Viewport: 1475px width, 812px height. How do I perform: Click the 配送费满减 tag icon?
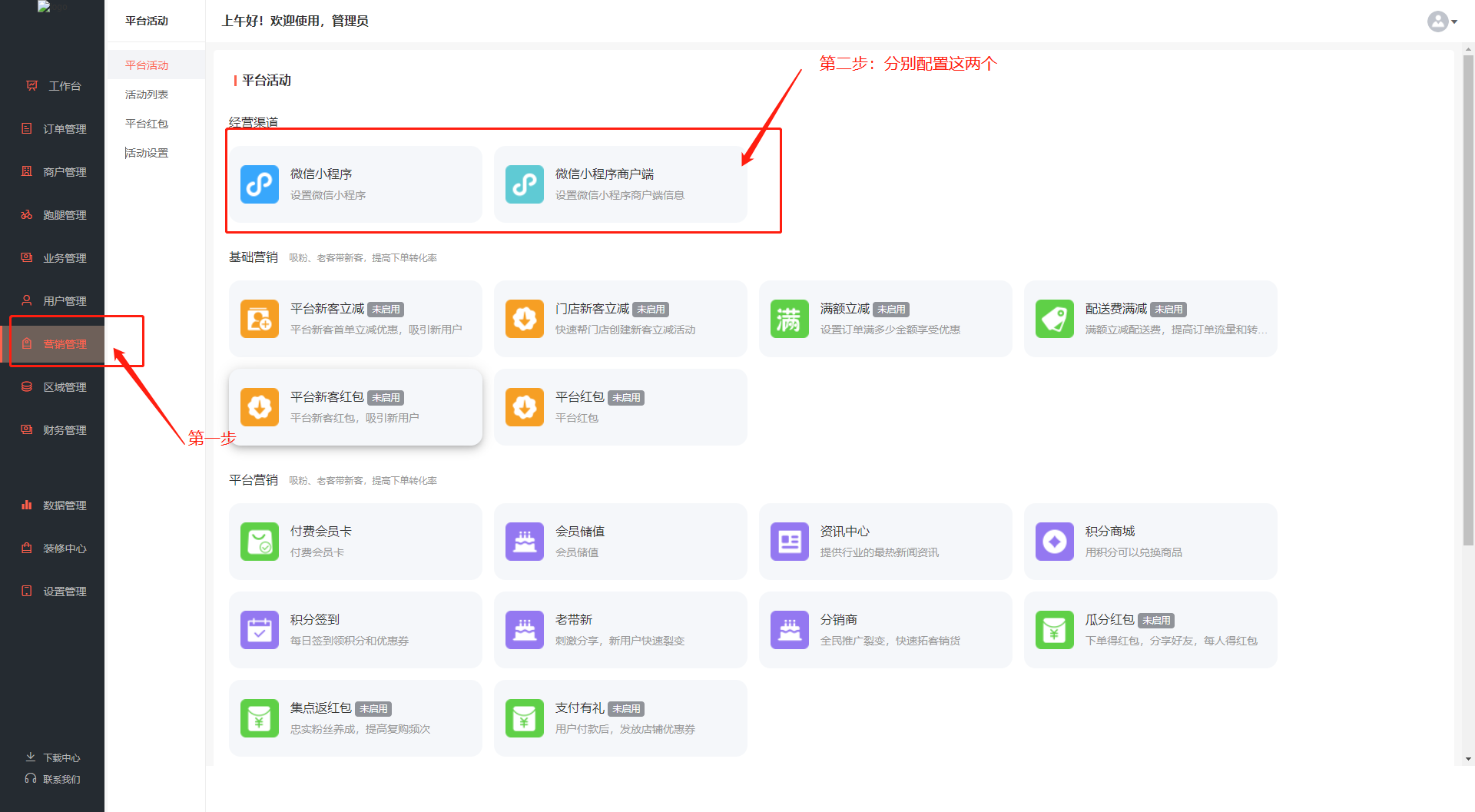pos(1054,319)
